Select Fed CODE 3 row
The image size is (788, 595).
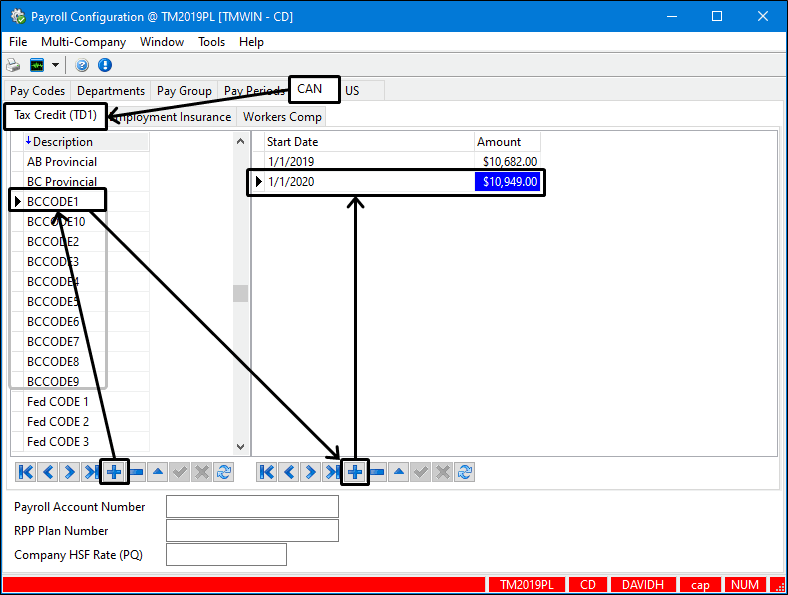86,442
